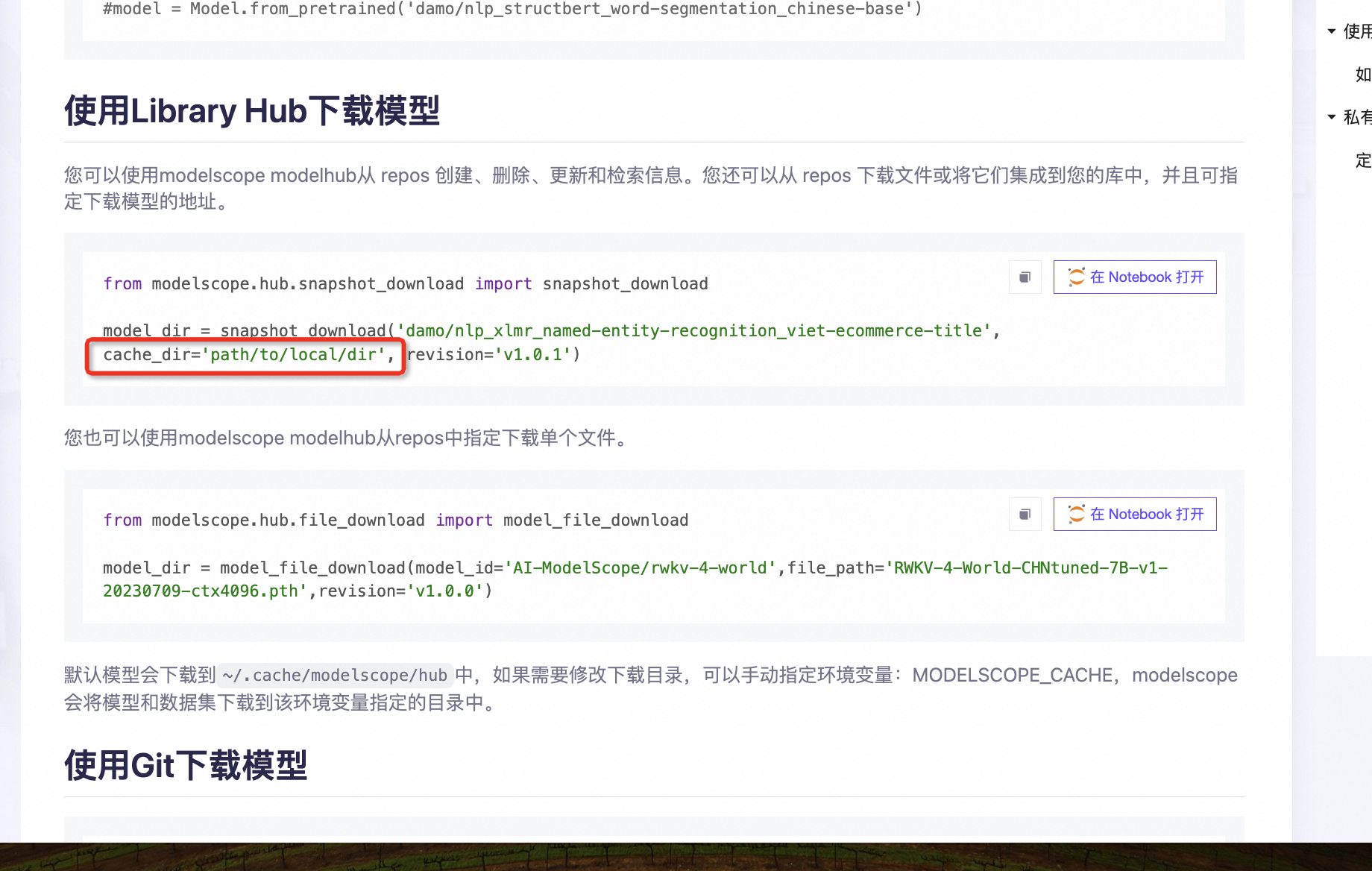
Task: Click the inline code '~/.cache/modelscope/hub'
Action: tap(335, 676)
